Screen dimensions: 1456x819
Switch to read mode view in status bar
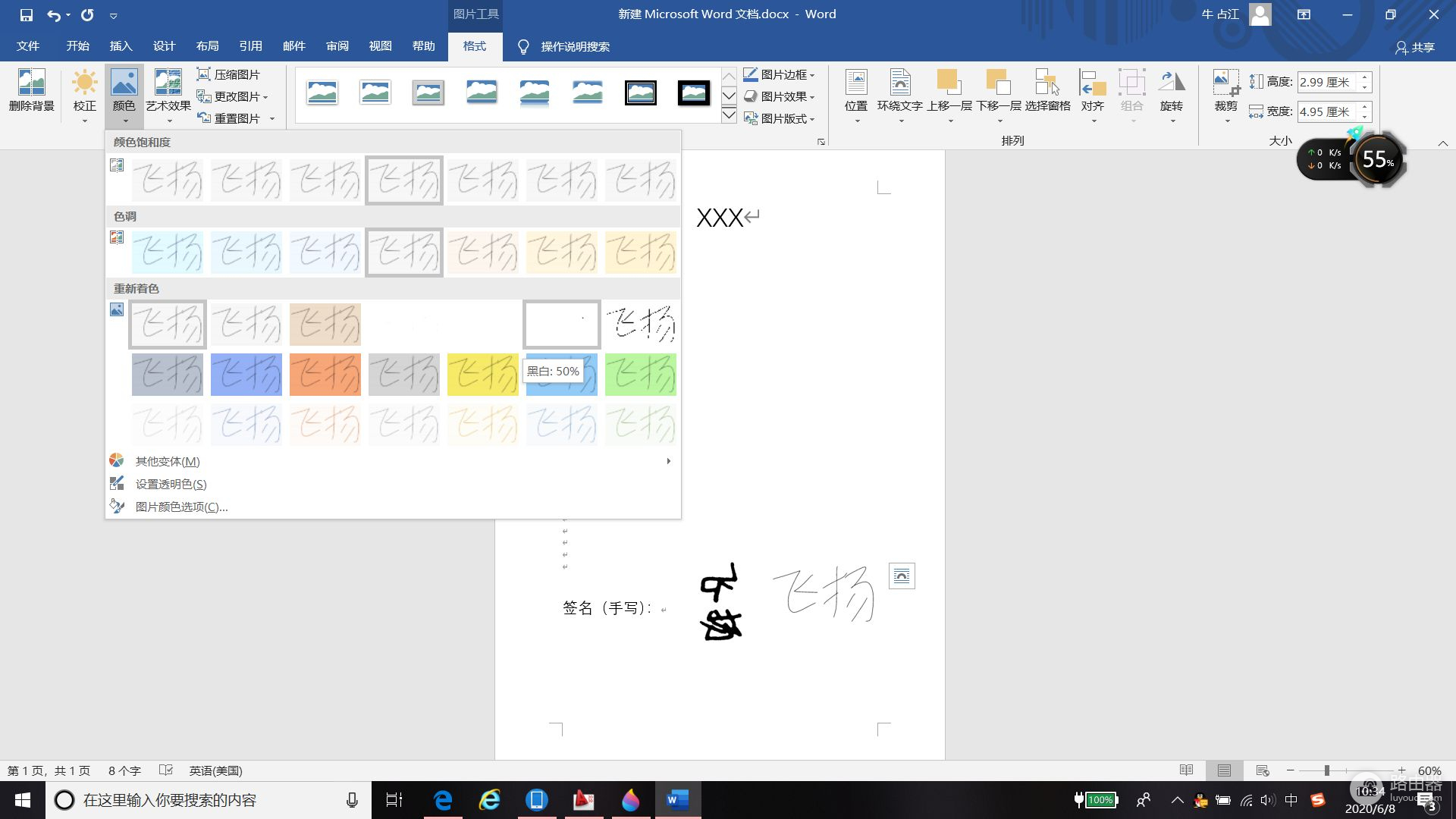1186,770
